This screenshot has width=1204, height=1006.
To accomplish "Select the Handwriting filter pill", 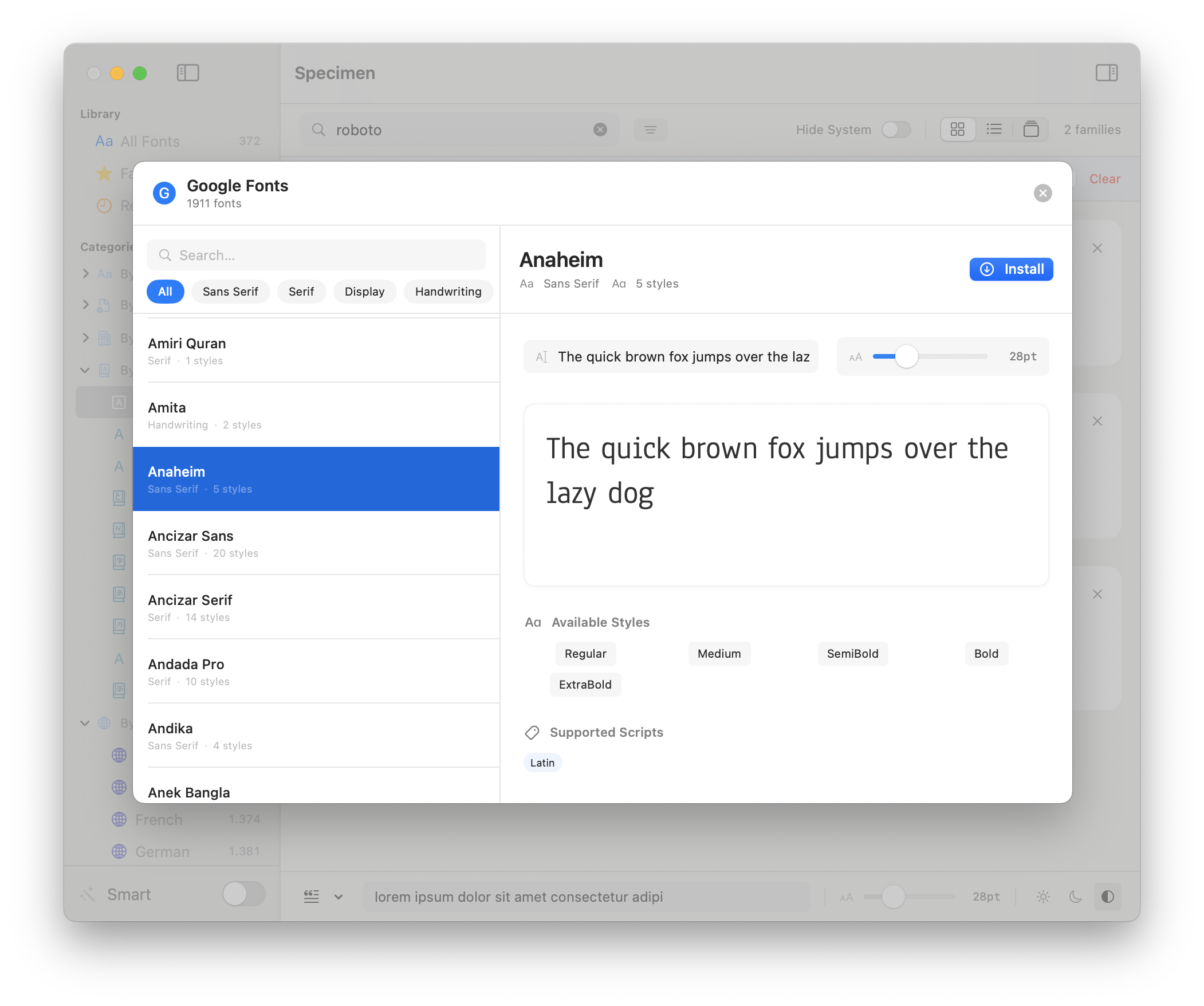I will click(x=448, y=292).
